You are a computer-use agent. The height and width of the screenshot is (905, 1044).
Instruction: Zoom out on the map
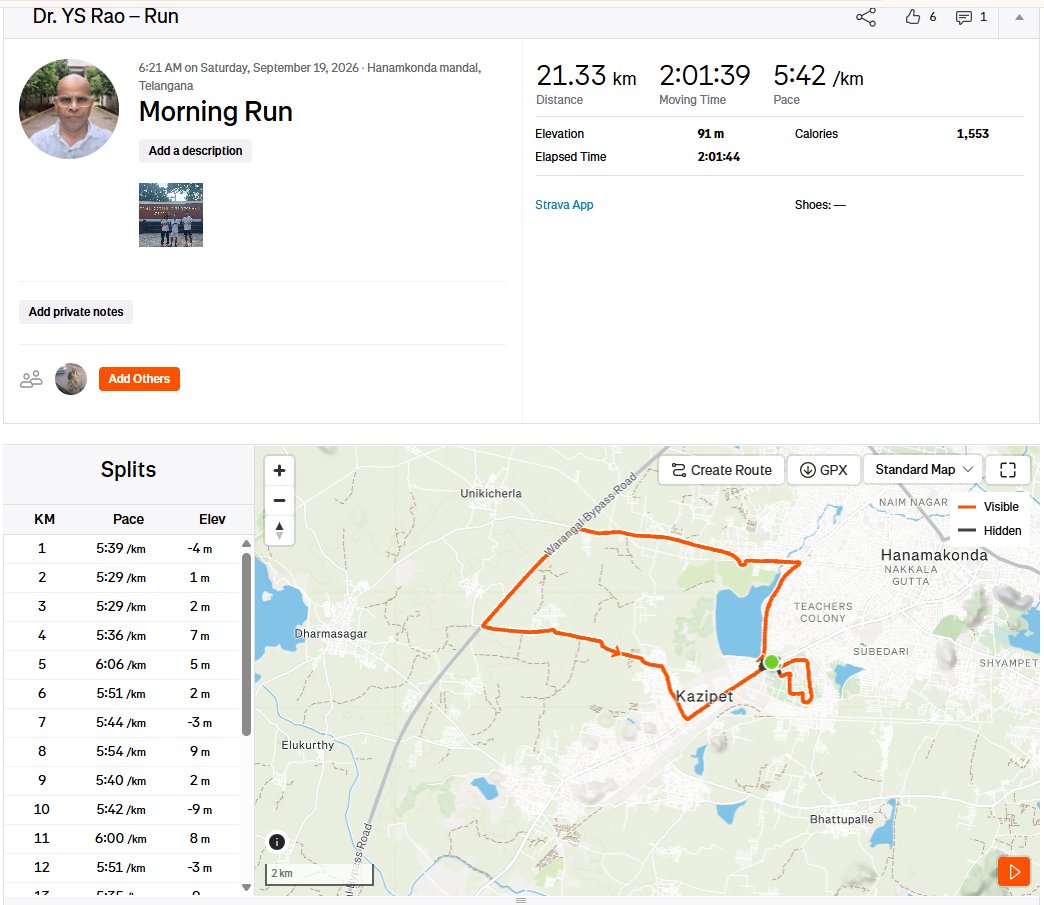pos(280,500)
